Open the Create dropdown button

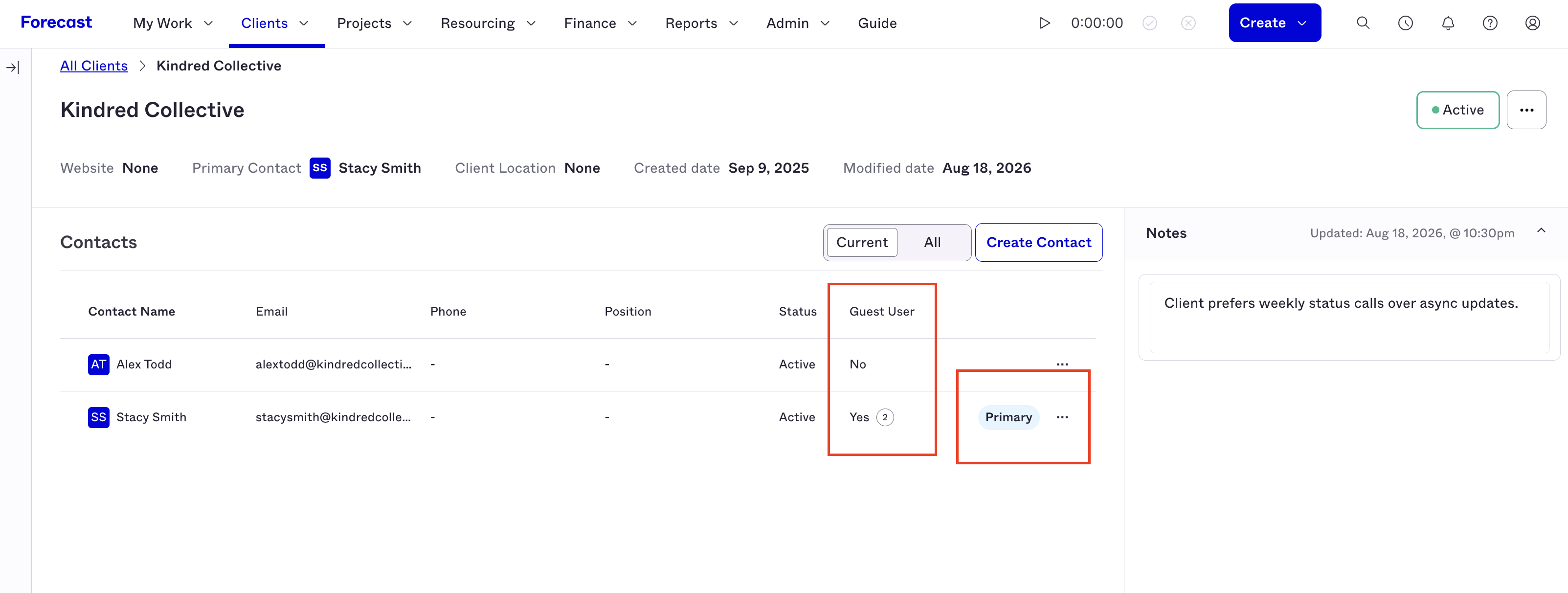(x=1275, y=23)
